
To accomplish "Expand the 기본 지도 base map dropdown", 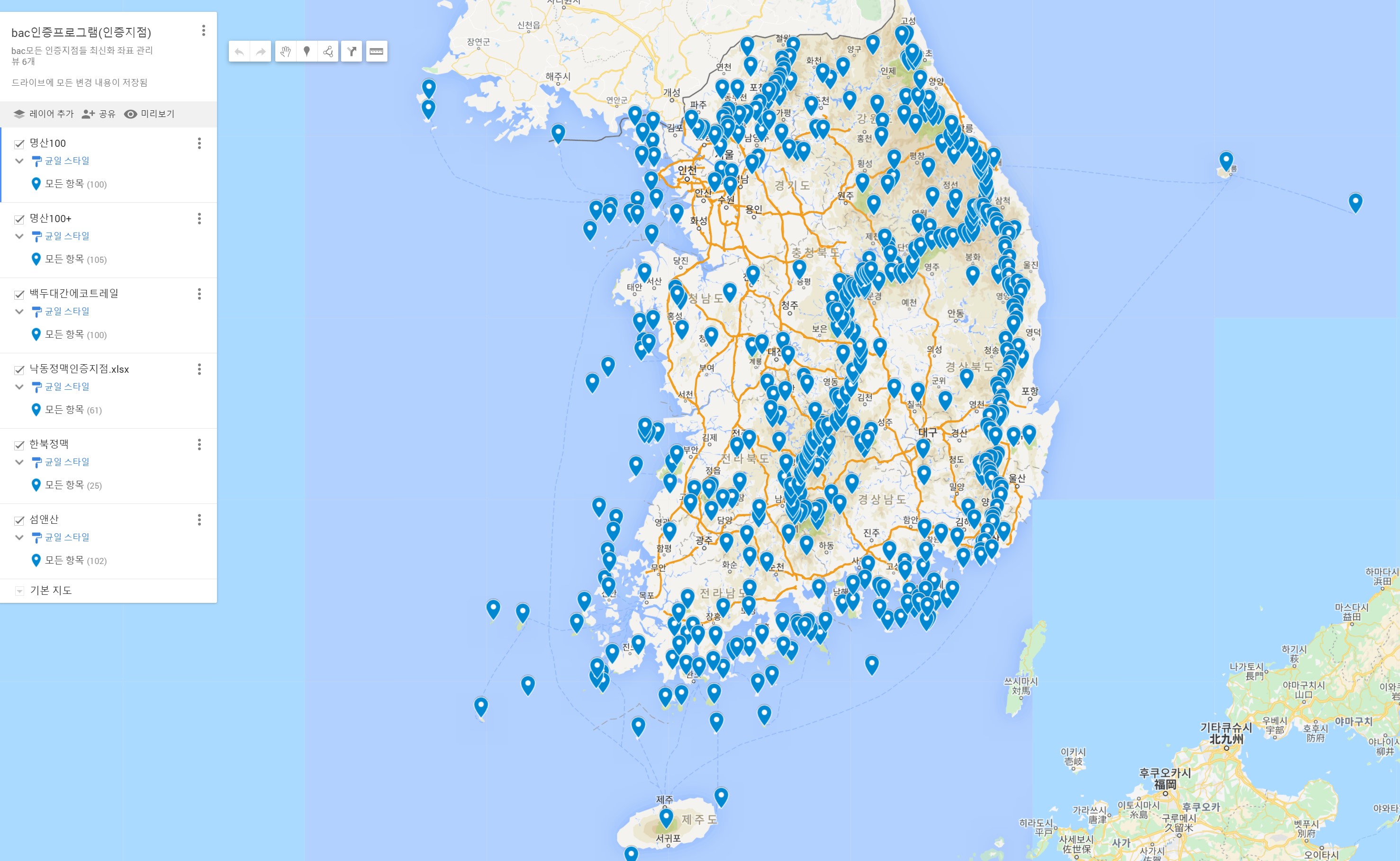I will click(x=19, y=591).
